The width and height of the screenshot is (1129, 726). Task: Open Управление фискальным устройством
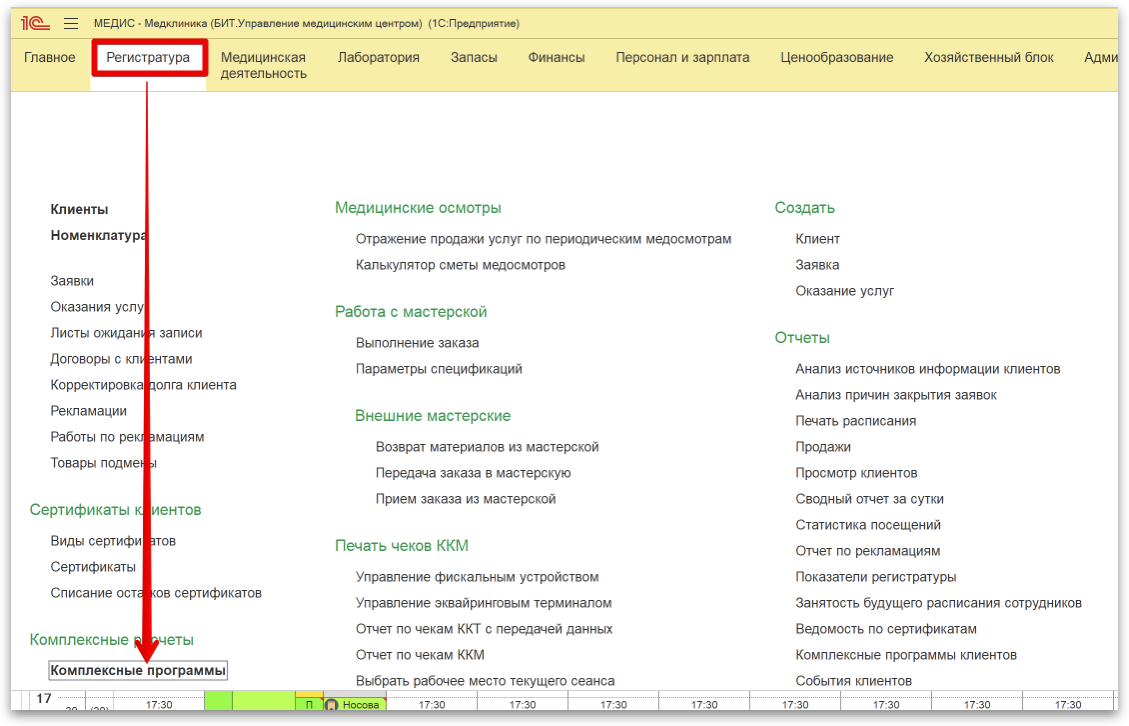click(477, 578)
